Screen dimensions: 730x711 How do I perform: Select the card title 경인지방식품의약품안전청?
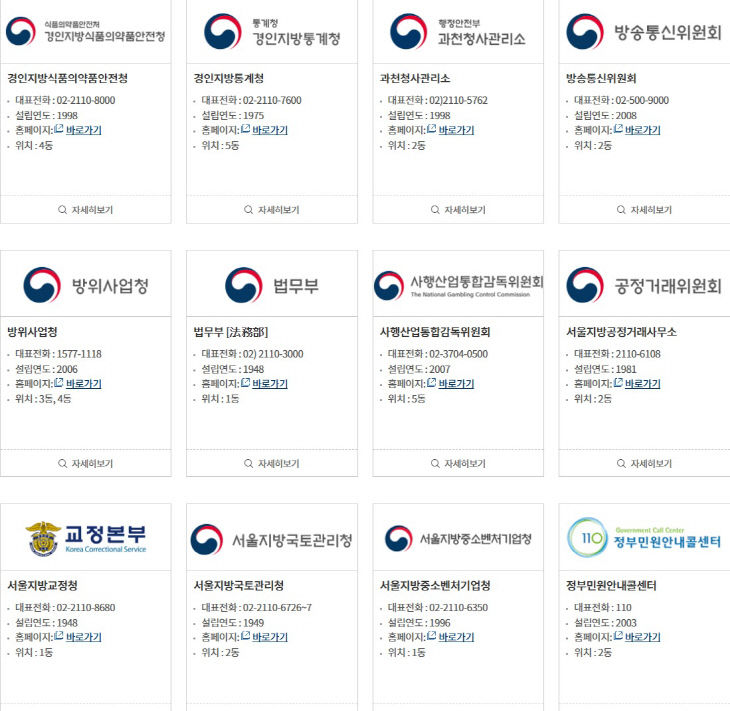(68, 78)
